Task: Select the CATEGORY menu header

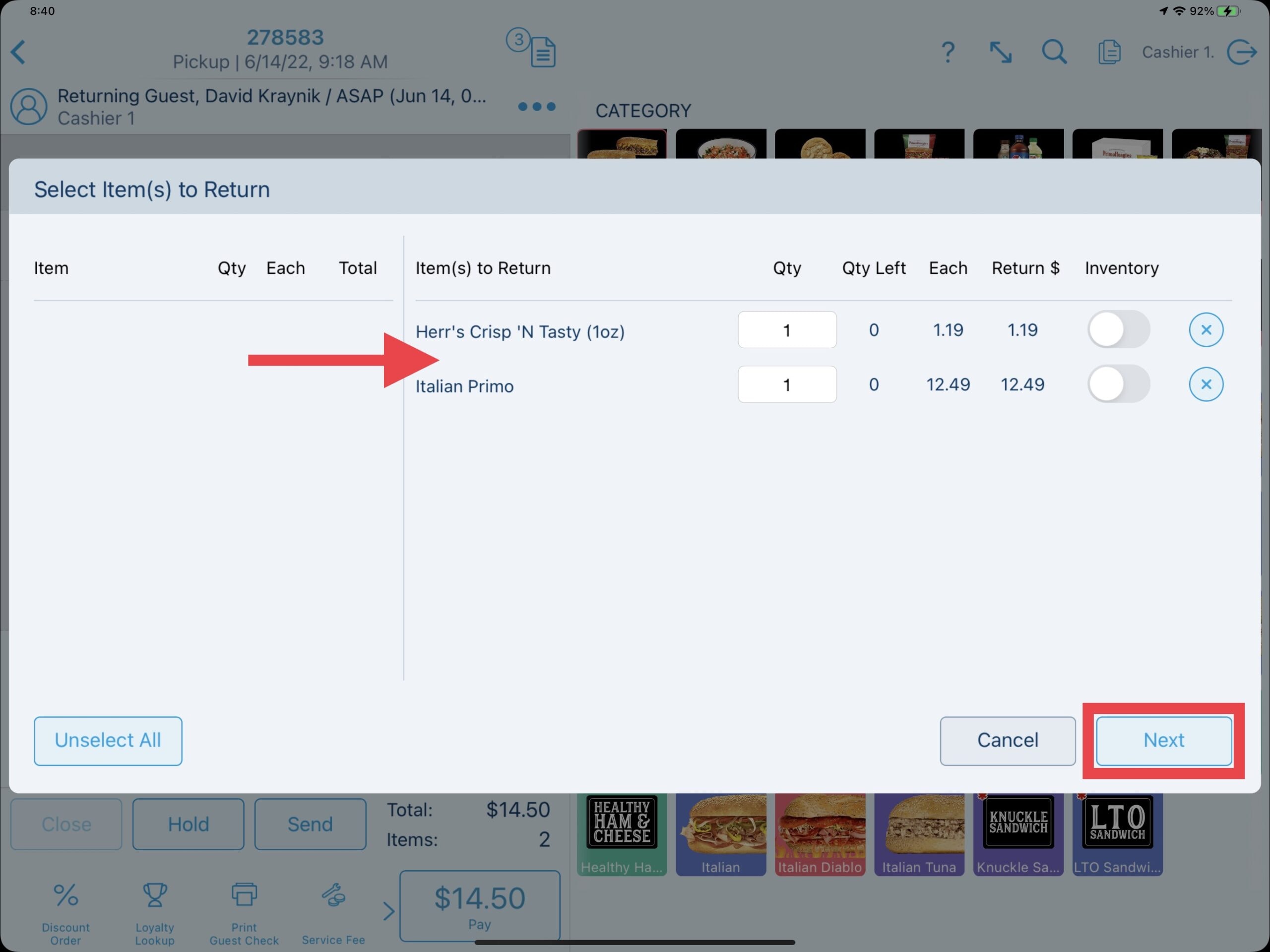Action: click(x=645, y=111)
